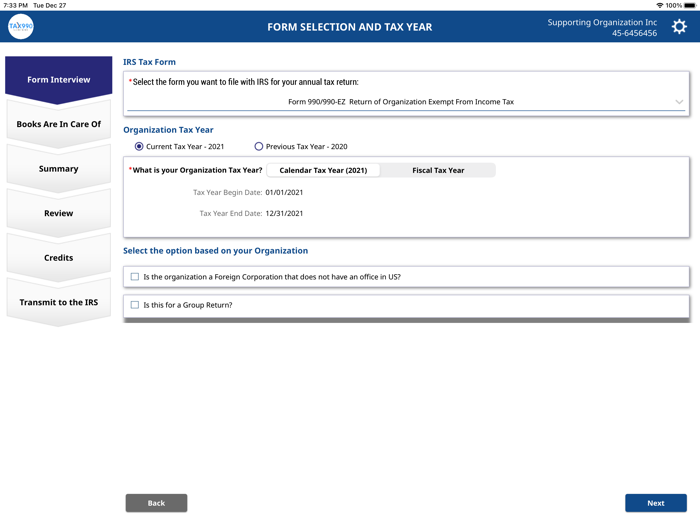Tap the Tax990 logo icon
This screenshot has height=525, width=700.
21,26
